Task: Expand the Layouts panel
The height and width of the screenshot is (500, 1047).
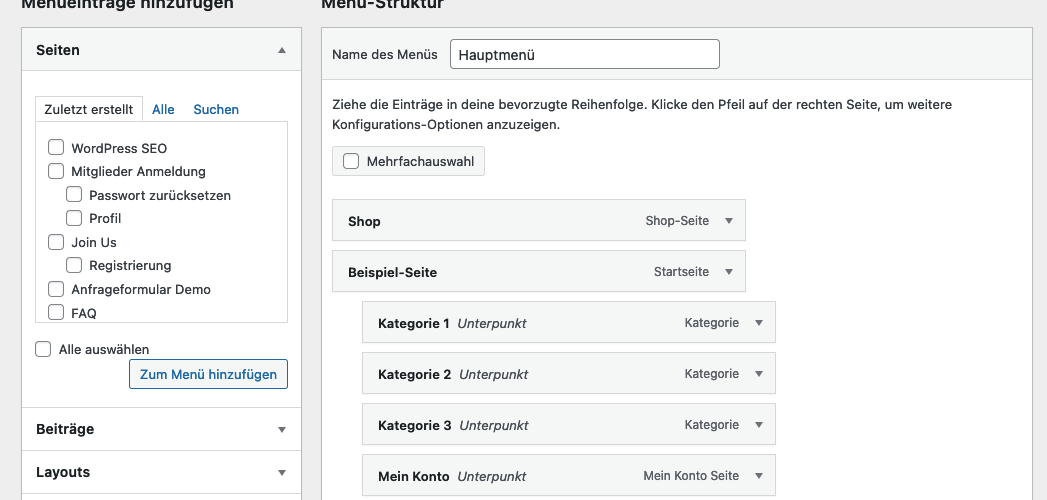Action: [x=282, y=473]
